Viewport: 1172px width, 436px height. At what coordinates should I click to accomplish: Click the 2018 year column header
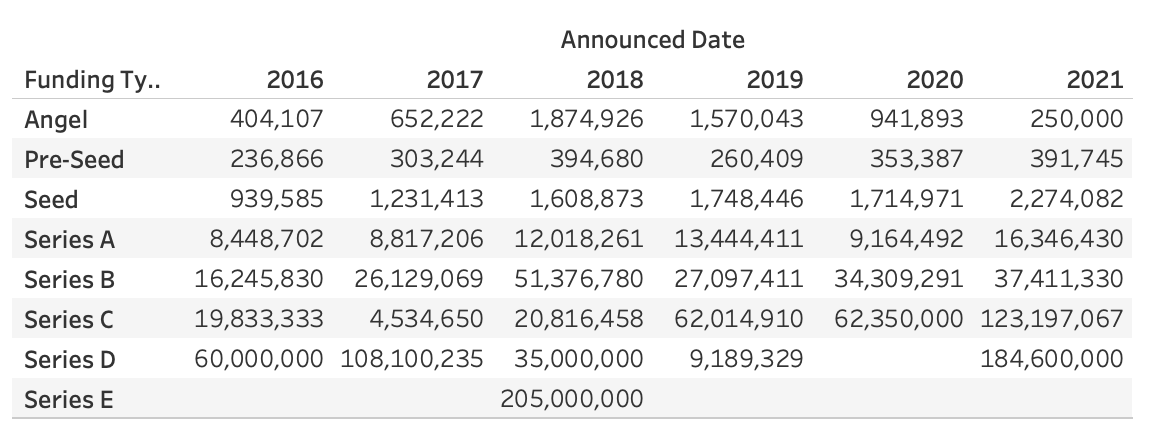click(x=615, y=80)
